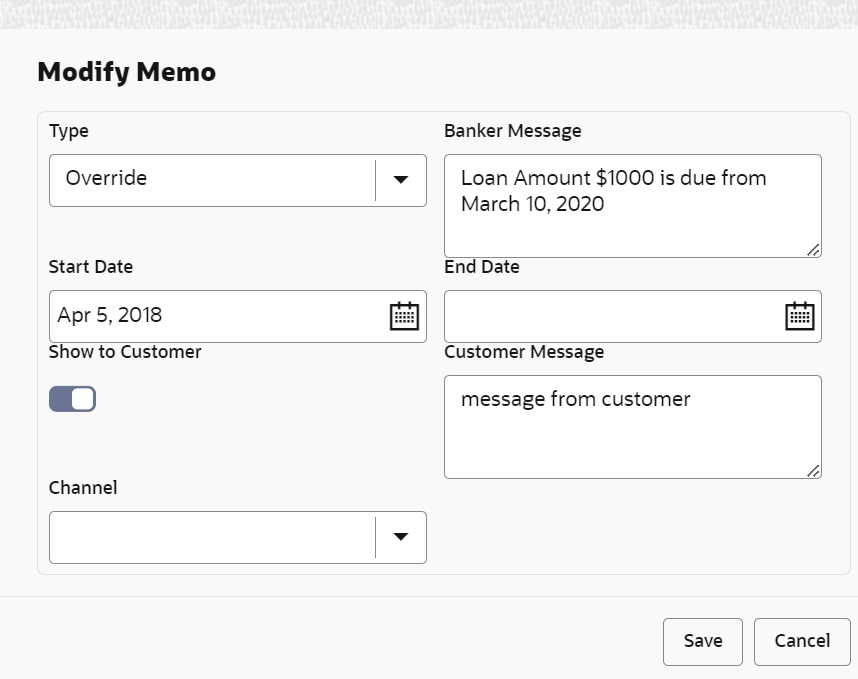Click inside the empty Channel combo box
This screenshot has height=679, width=858.
click(x=210, y=537)
